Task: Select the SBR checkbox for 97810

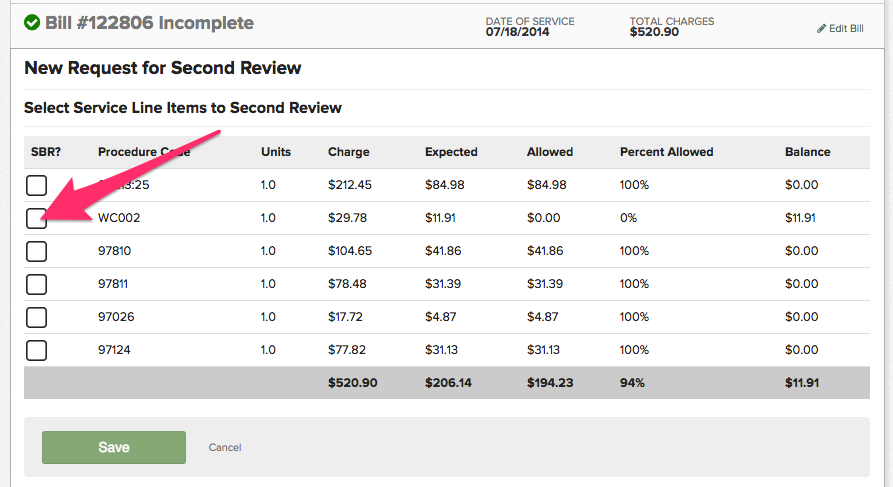Action: click(36, 251)
